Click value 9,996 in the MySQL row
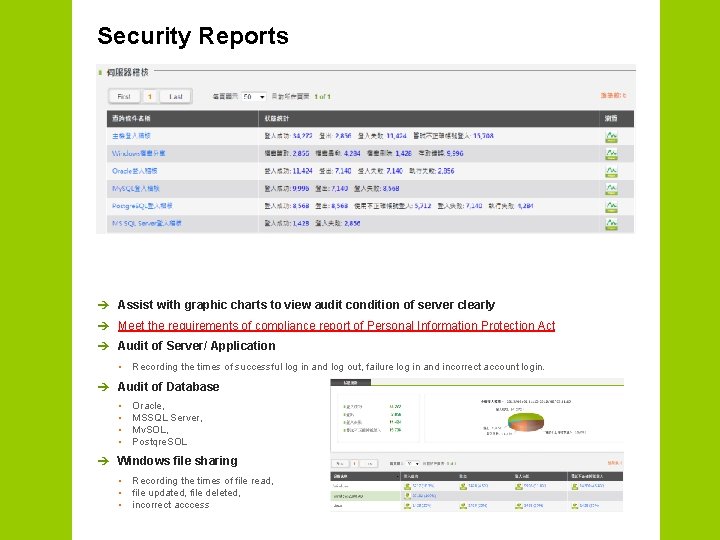720x540 pixels. [x=301, y=188]
